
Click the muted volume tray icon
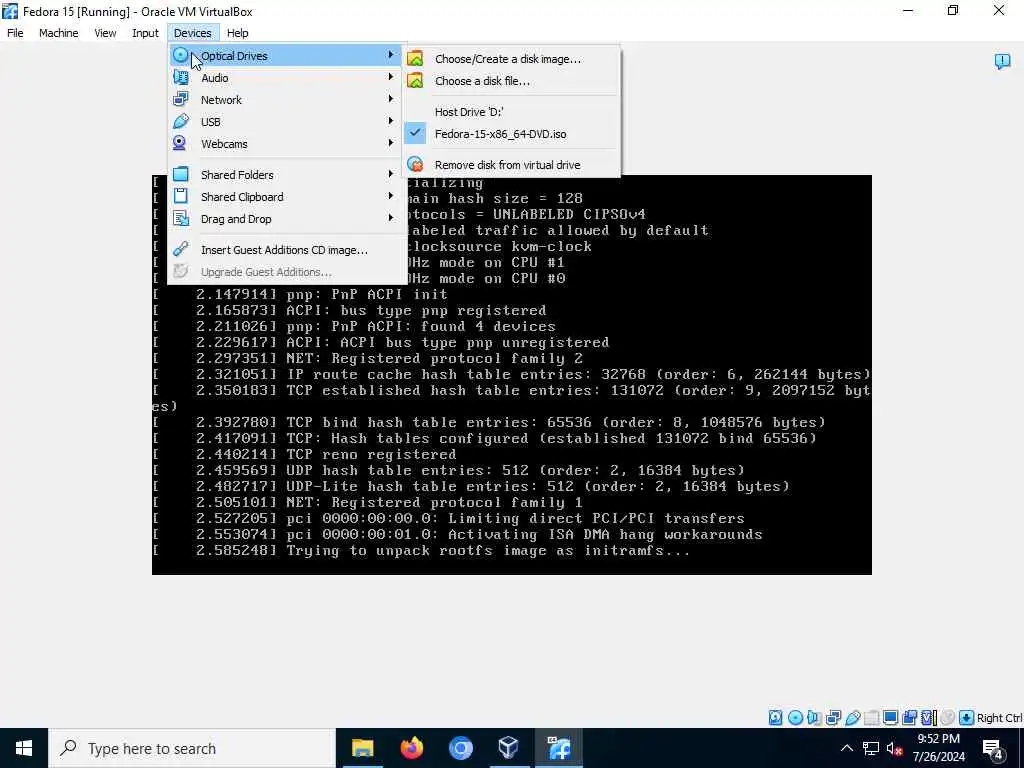(x=895, y=749)
